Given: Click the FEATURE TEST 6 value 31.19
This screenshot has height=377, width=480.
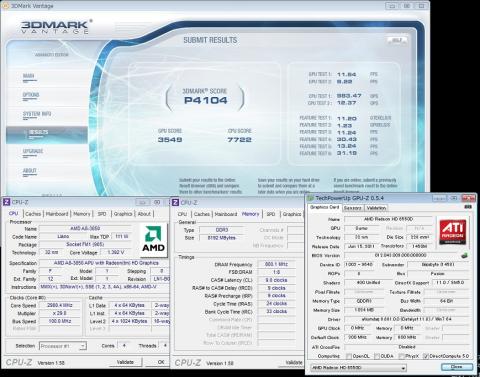Looking at the screenshot, I should pyautogui.click(x=347, y=153).
